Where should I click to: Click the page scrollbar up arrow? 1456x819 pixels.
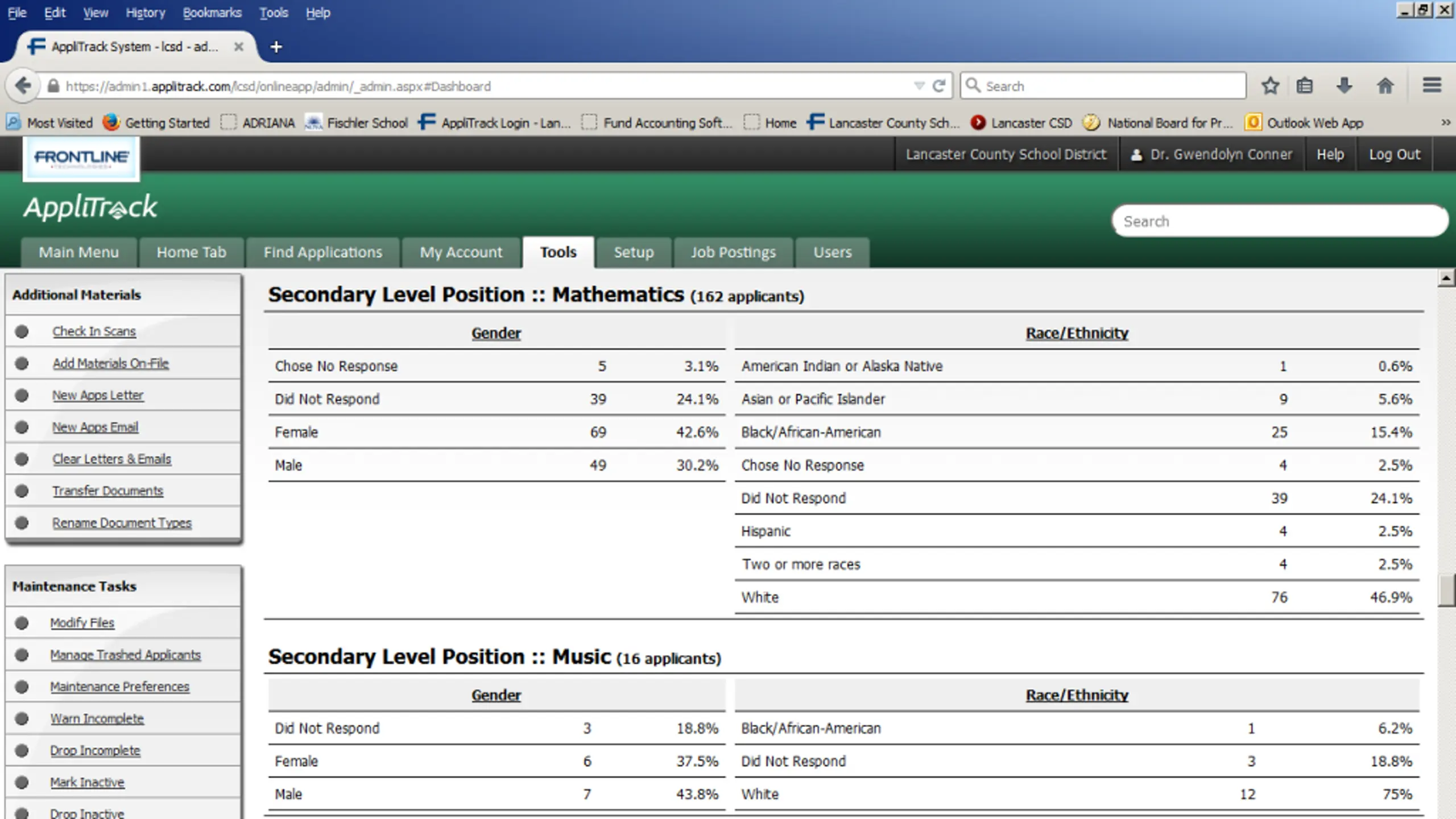[1446, 278]
